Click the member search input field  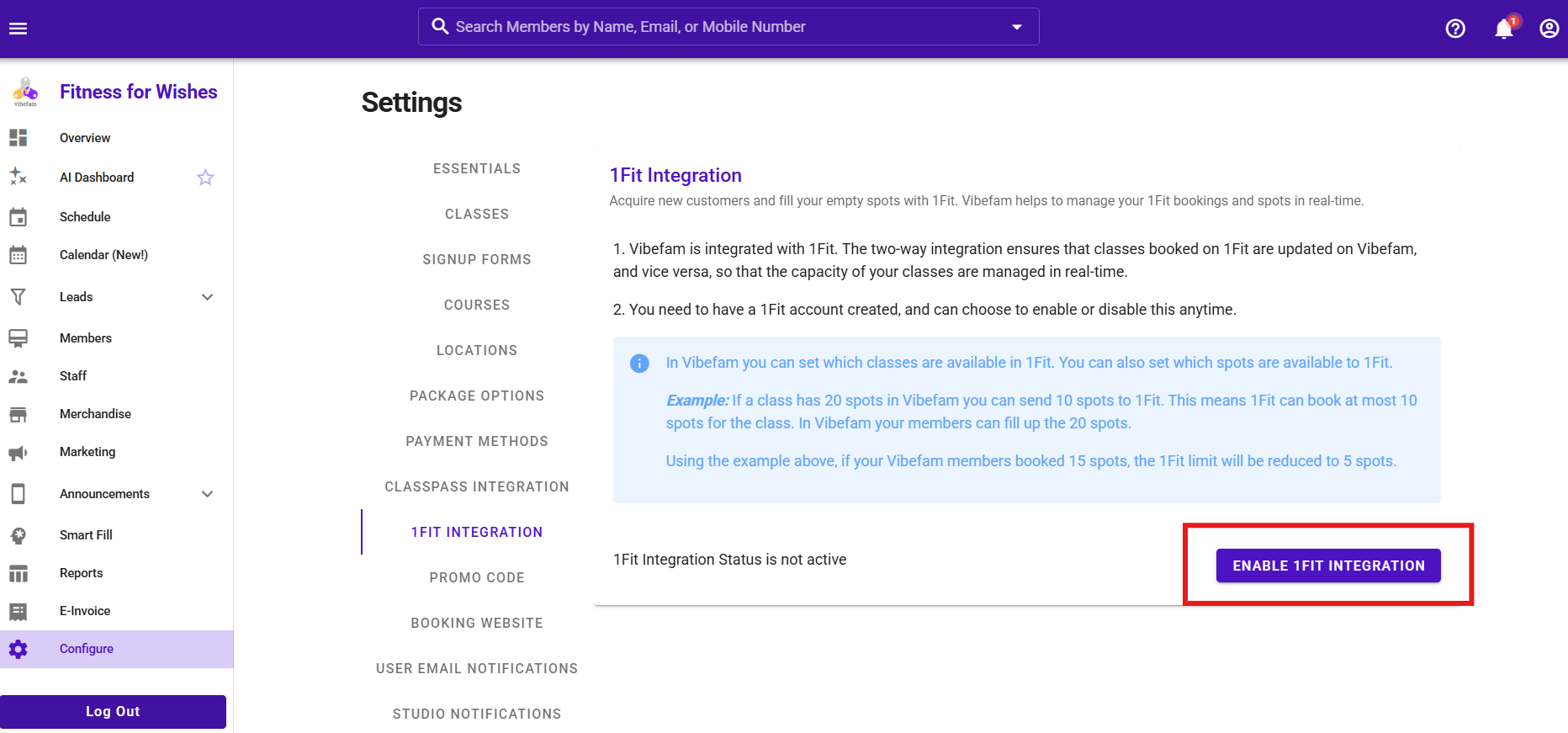[728, 27]
